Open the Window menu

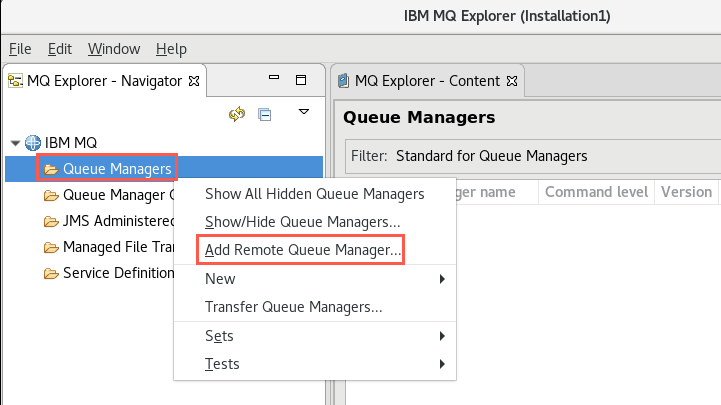(x=114, y=49)
